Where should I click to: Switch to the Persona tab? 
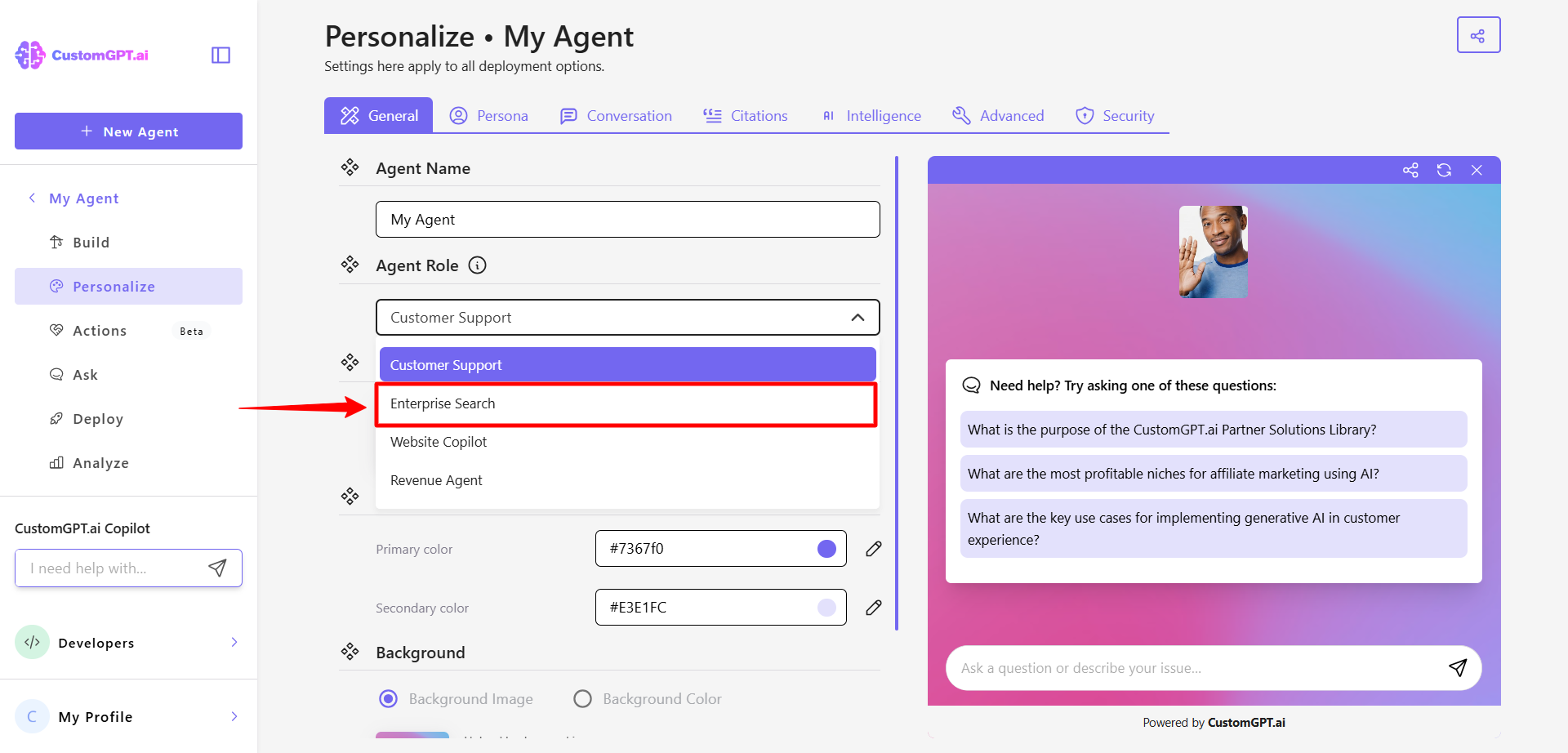click(489, 116)
